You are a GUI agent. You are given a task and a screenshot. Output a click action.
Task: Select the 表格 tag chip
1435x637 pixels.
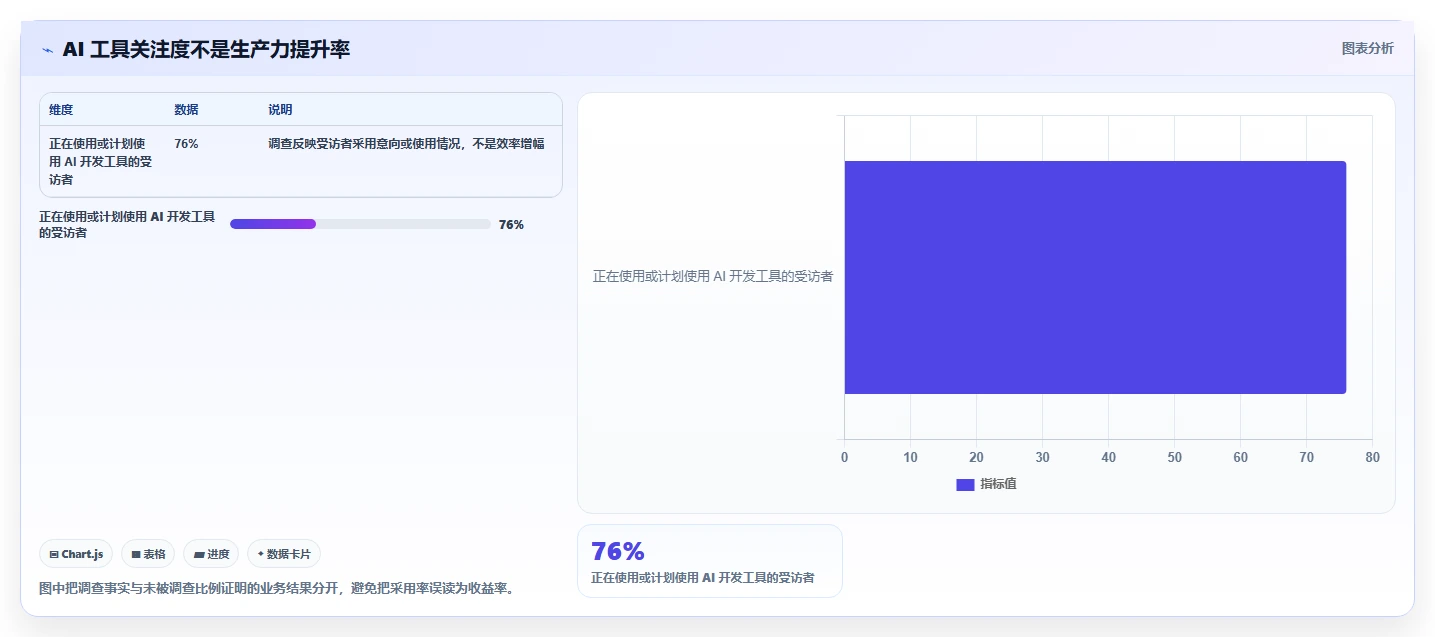pos(148,554)
